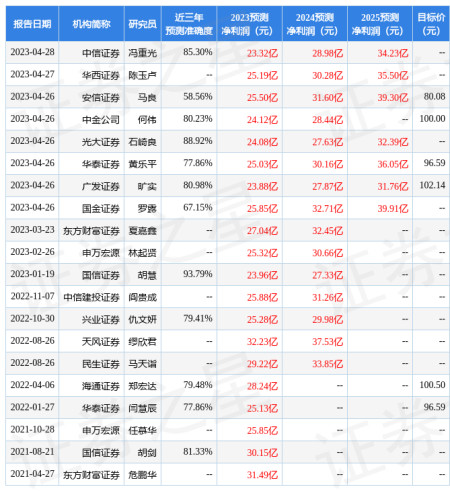
Task: Click the 93.79% accuracy value
Action: tap(198, 274)
